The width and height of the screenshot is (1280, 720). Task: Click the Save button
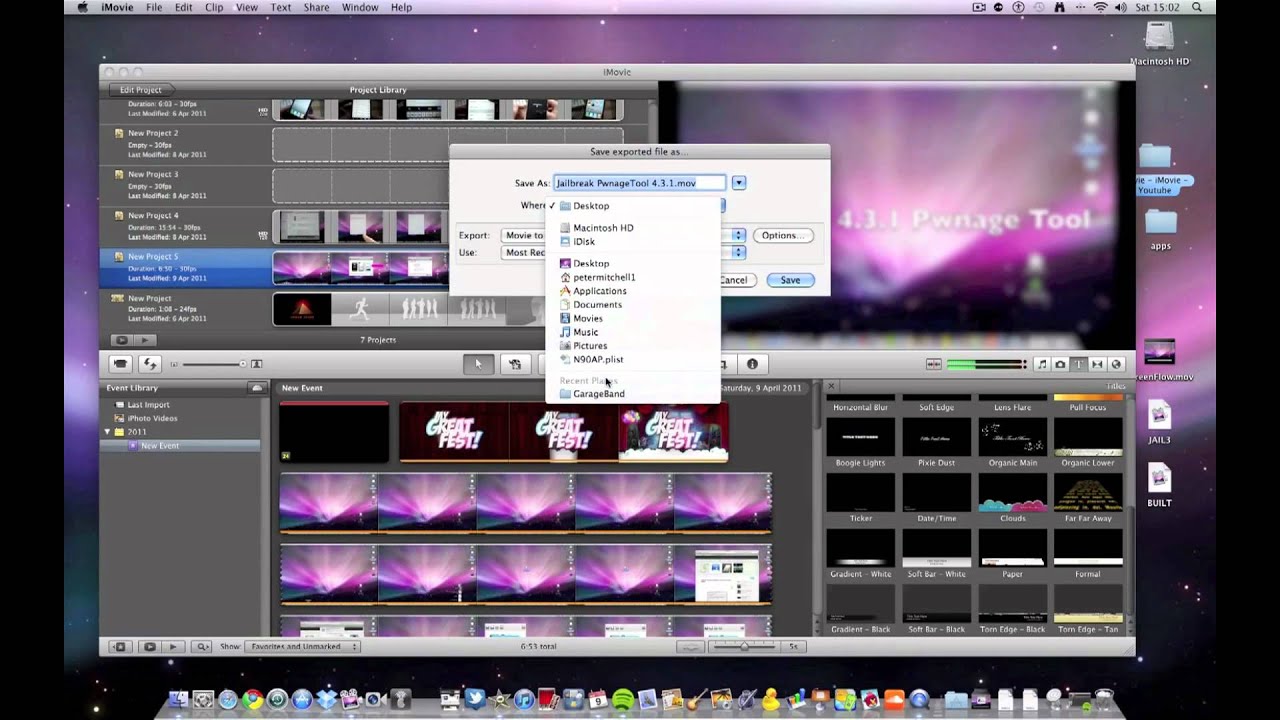pos(790,280)
